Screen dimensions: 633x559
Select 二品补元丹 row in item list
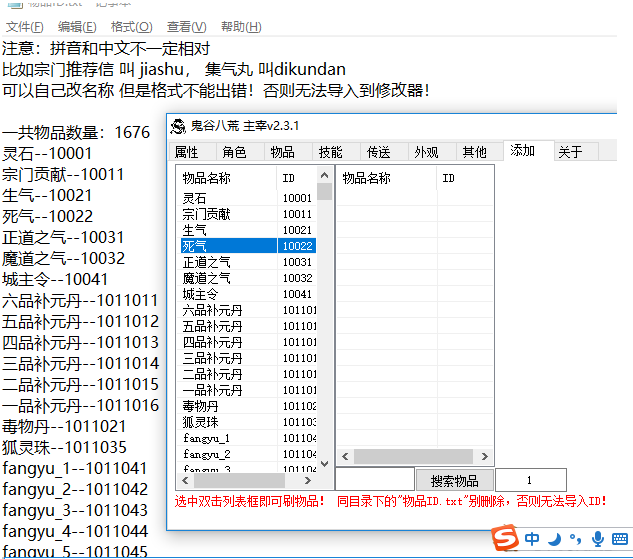point(247,374)
